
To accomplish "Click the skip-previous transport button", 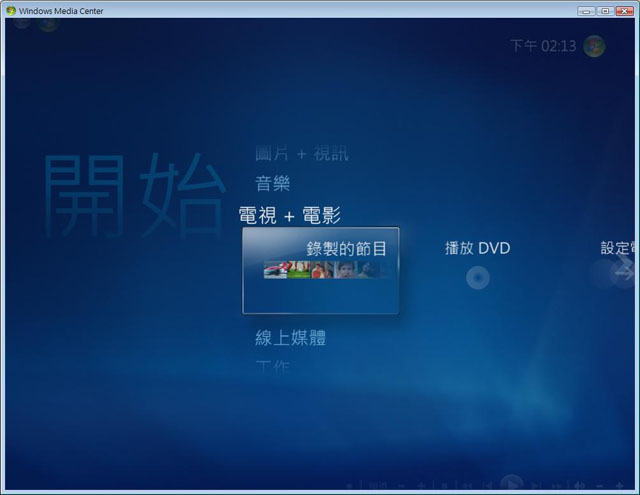I will pos(488,486).
